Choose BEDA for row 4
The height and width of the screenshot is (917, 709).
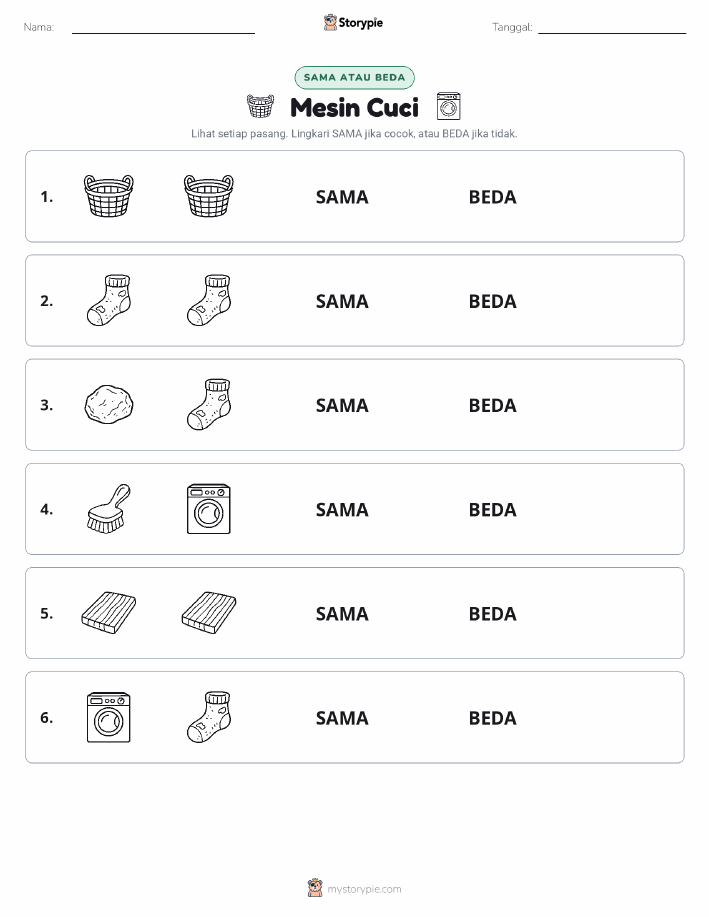(493, 509)
